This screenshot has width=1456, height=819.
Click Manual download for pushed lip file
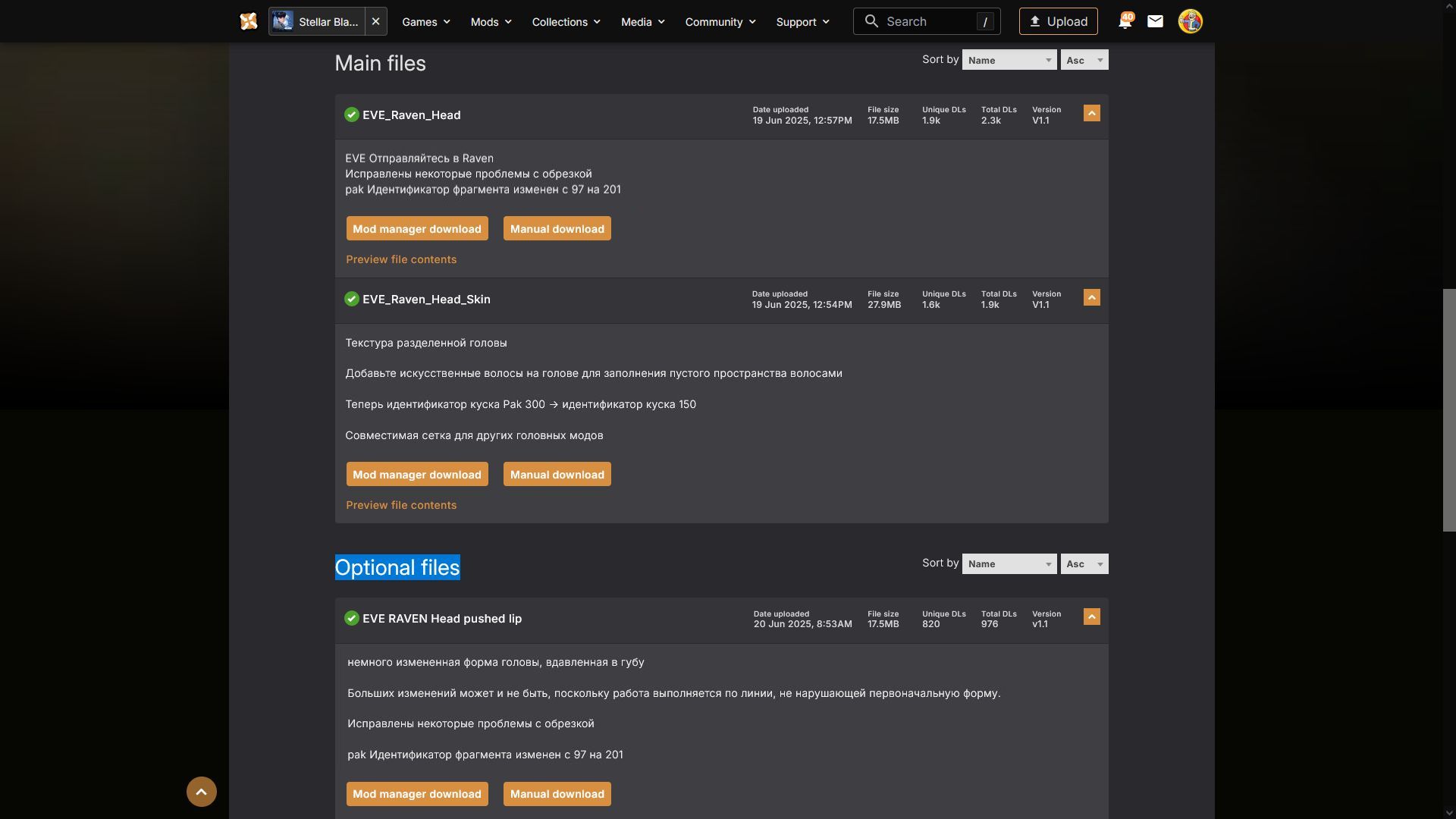pos(557,793)
